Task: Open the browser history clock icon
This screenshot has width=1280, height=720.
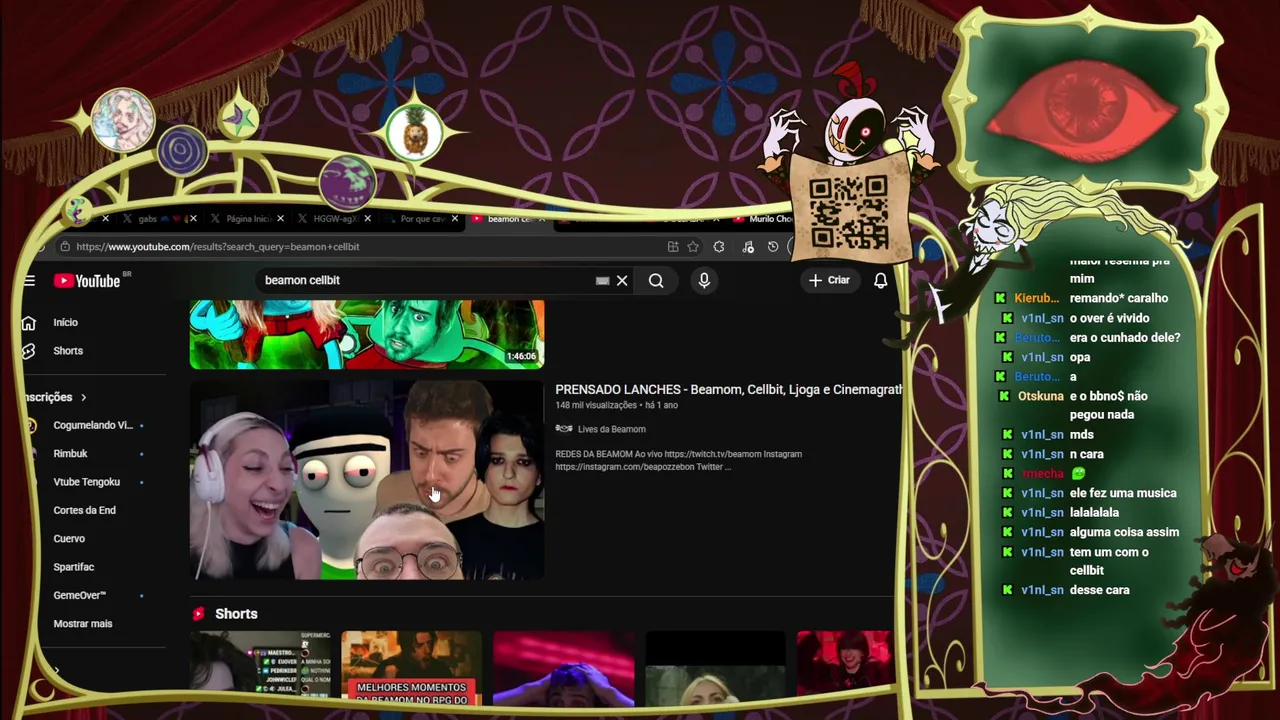Action: tap(773, 247)
